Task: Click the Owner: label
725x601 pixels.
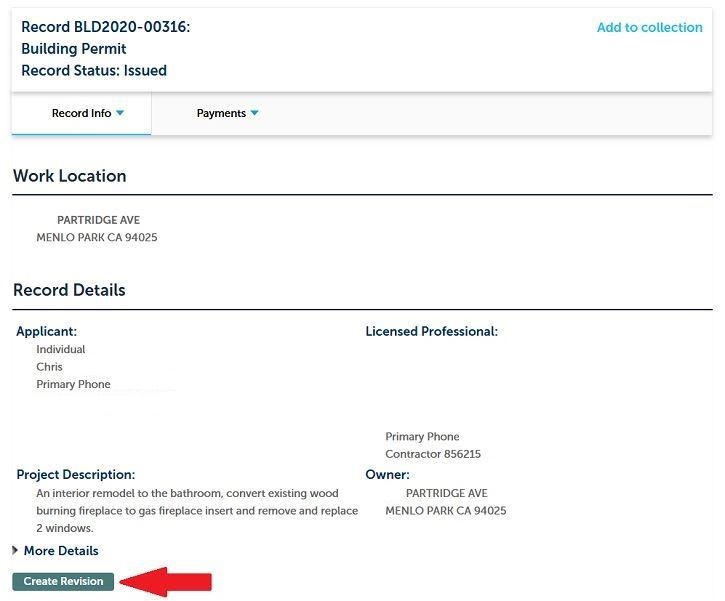Action: [387, 475]
